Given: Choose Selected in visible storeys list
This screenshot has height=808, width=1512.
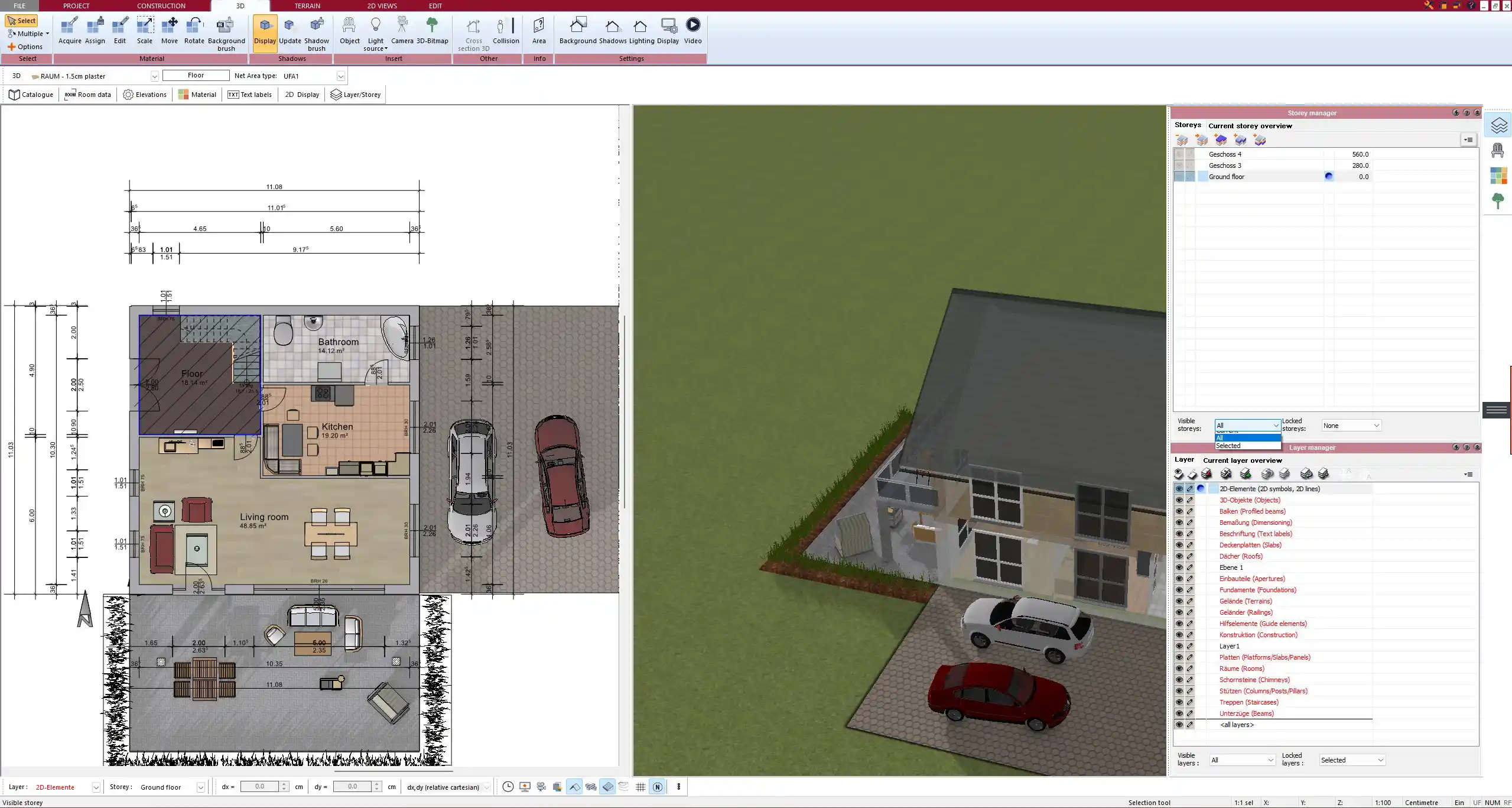Looking at the screenshot, I should click(x=1247, y=446).
